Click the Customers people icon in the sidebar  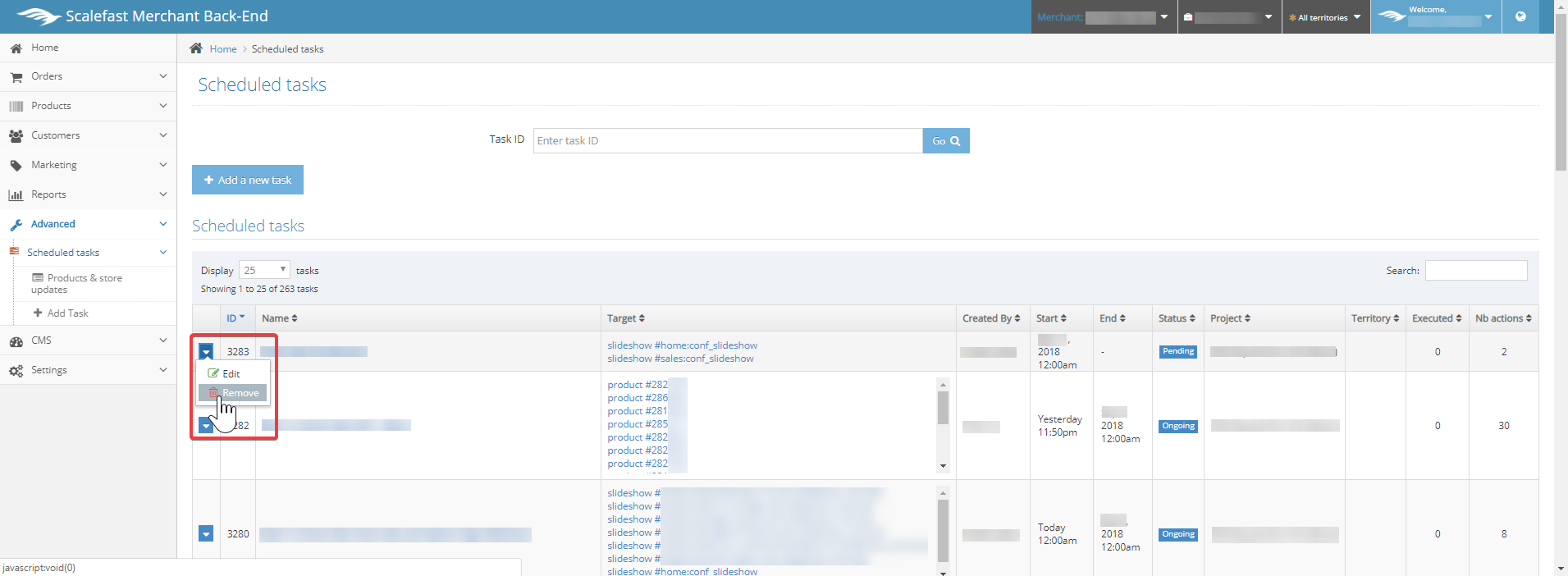(16, 136)
